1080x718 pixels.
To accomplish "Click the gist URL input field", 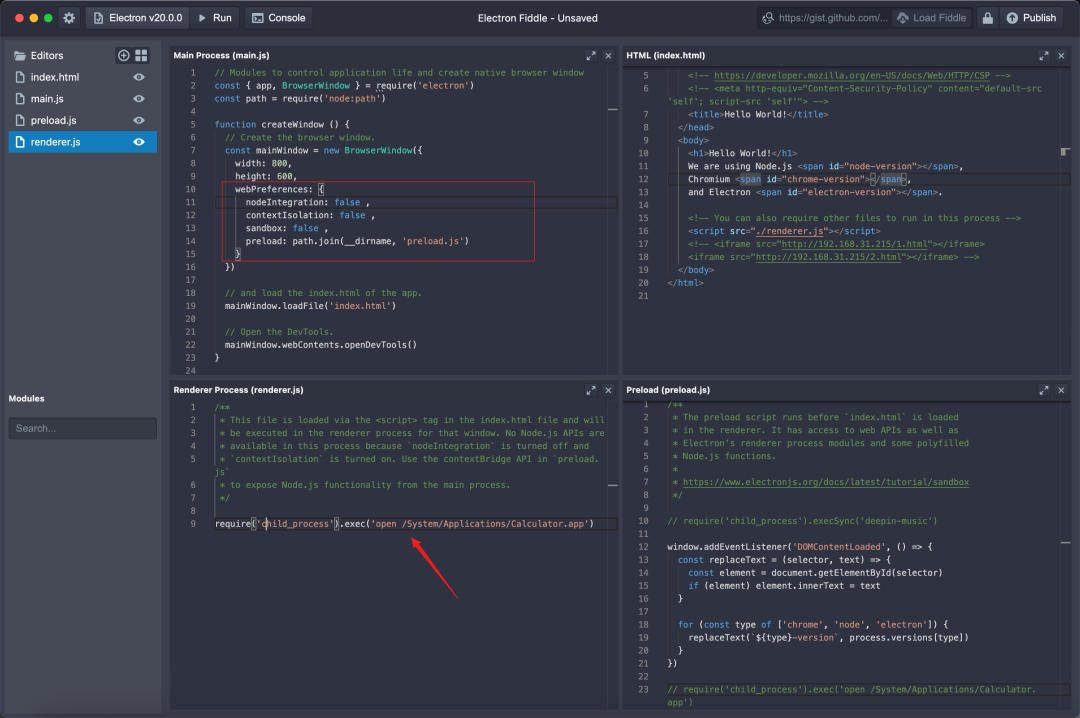I will [825, 18].
